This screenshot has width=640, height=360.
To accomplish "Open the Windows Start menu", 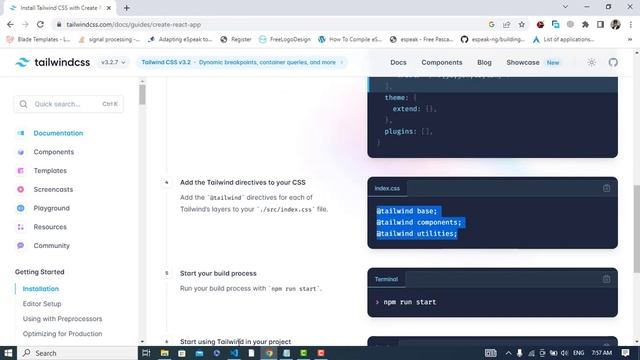I will (x=8, y=353).
